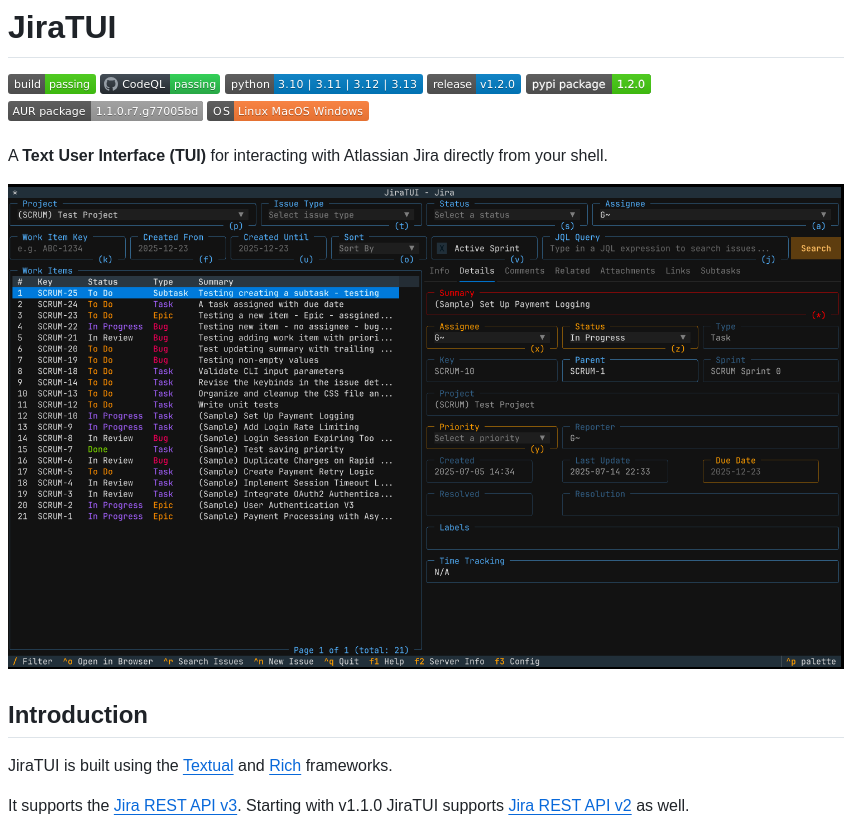Expand the Project dropdown showing Test Project
This screenshot has width=850, height=821.
tap(131, 215)
